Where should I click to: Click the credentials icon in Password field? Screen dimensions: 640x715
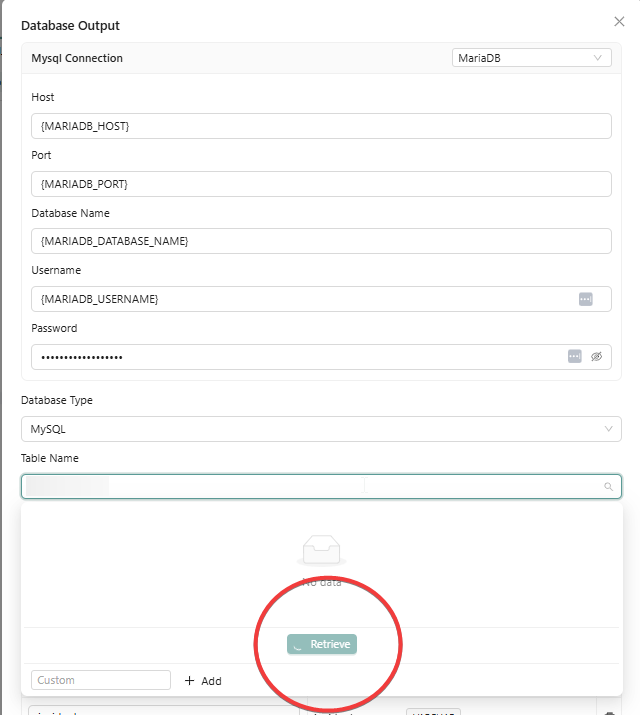[575, 356]
